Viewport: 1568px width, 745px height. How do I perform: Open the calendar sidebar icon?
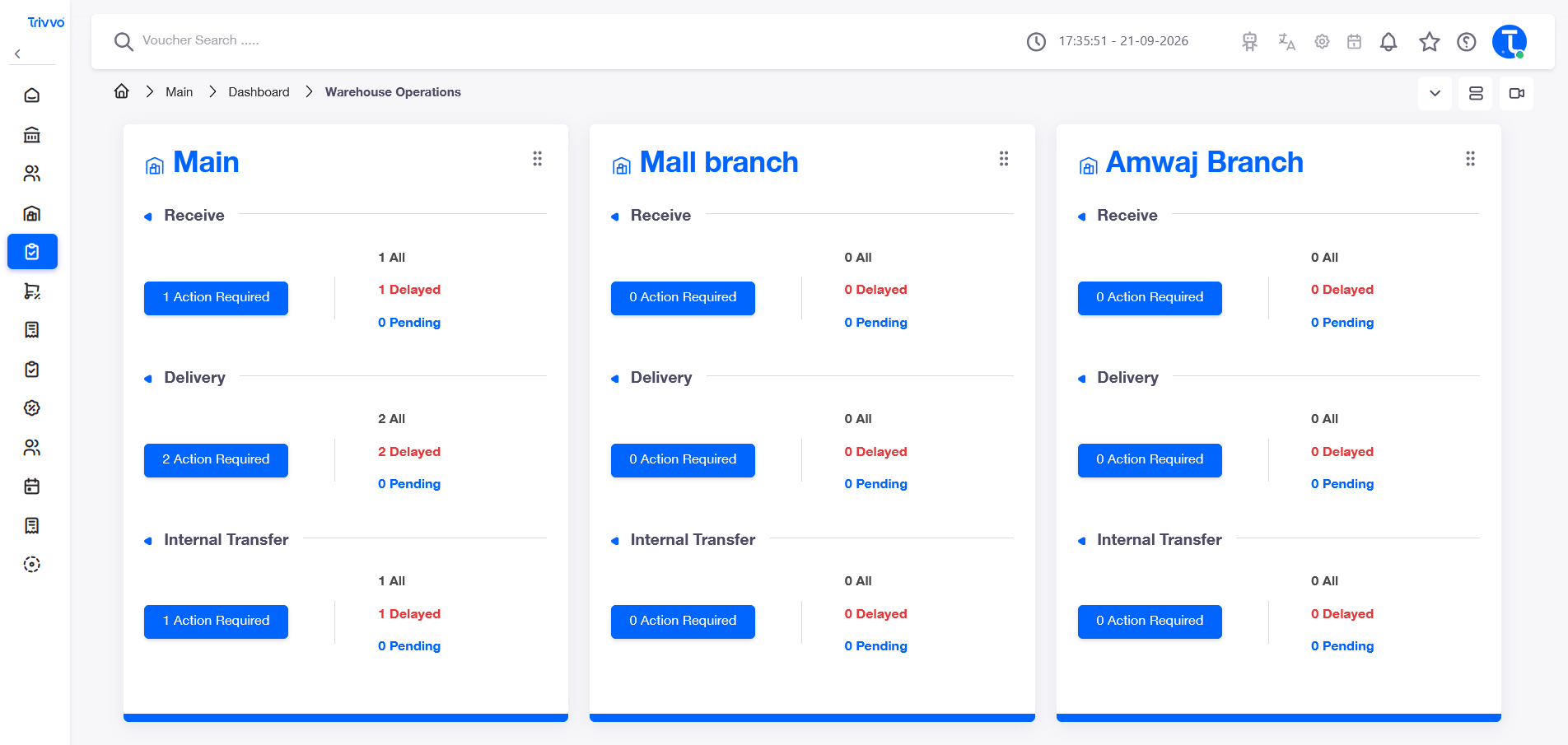pos(32,487)
